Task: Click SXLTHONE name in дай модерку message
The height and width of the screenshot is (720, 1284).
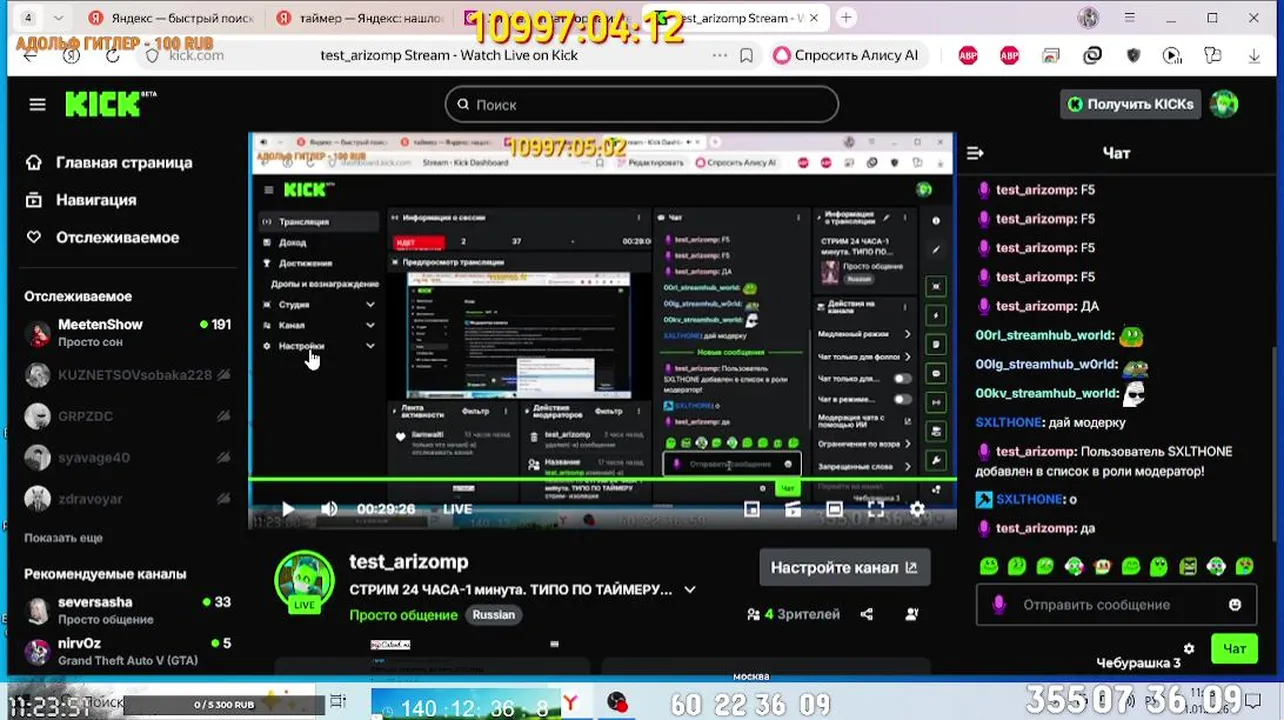Action: [x=1008, y=422]
